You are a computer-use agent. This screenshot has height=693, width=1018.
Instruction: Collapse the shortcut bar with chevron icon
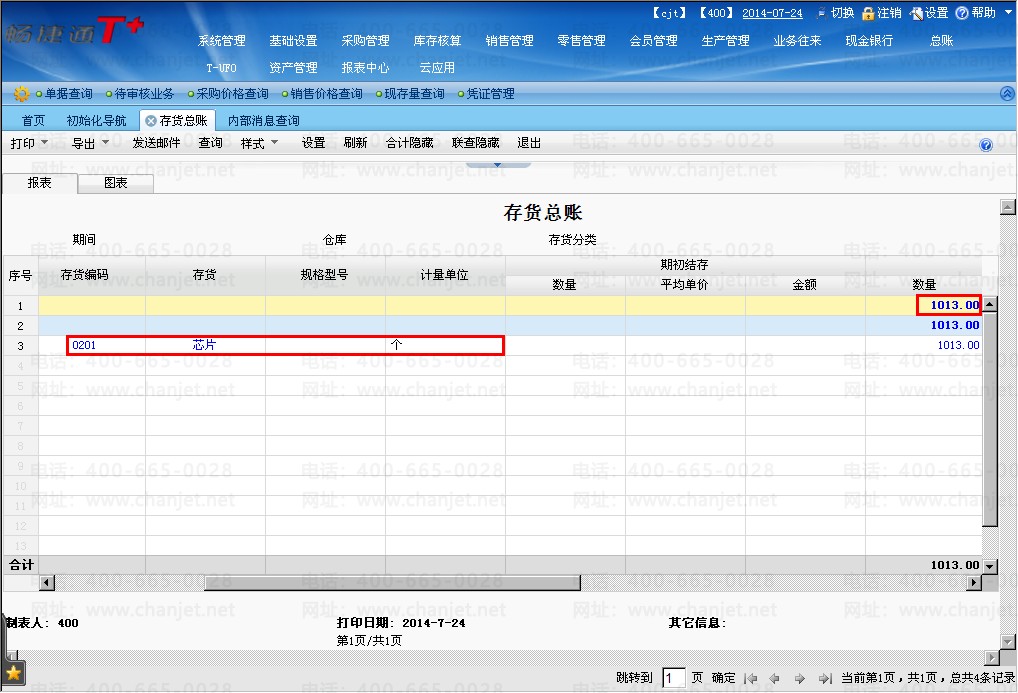1007,94
